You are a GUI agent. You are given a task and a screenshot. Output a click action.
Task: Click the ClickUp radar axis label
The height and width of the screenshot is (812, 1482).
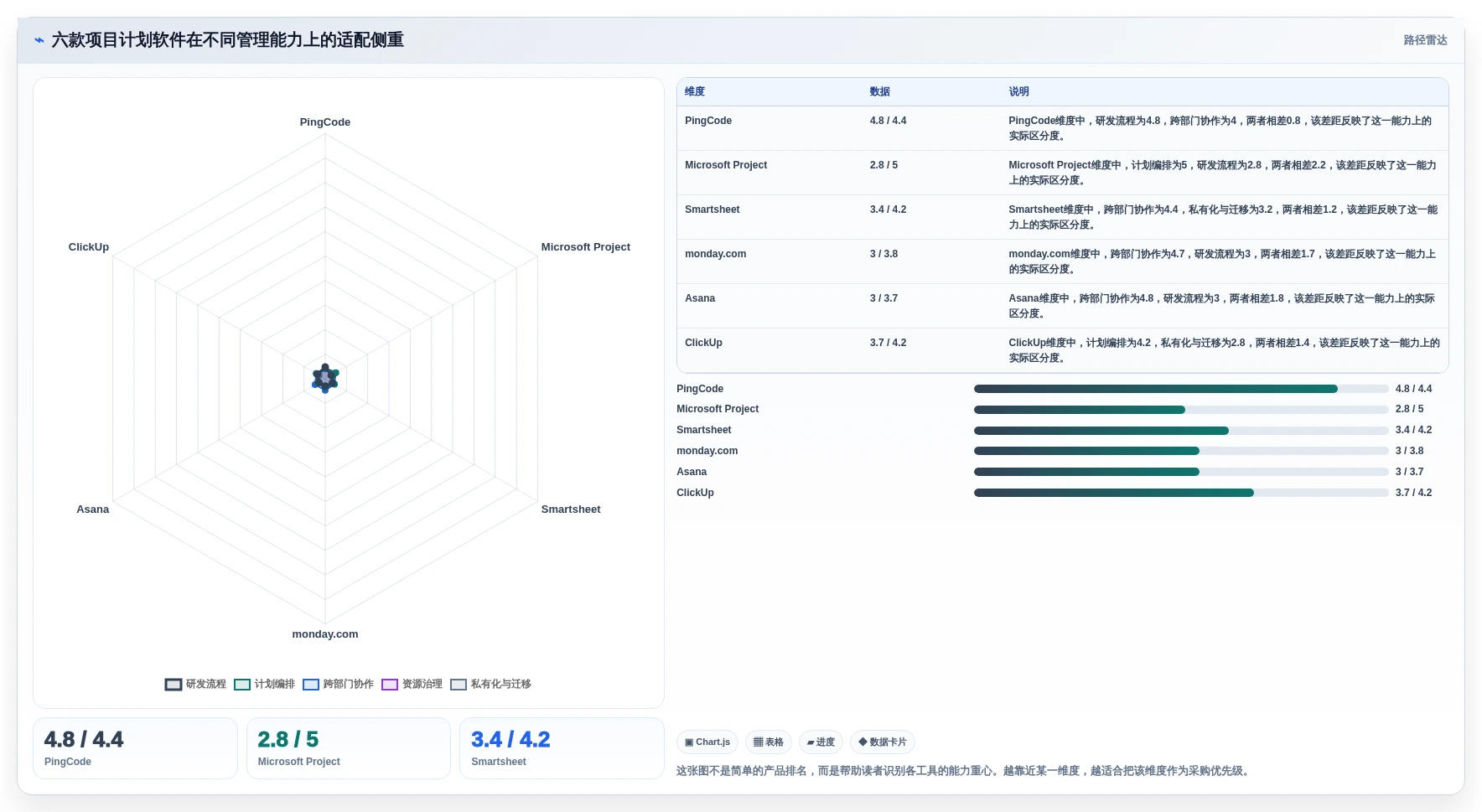(x=89, y=247)
